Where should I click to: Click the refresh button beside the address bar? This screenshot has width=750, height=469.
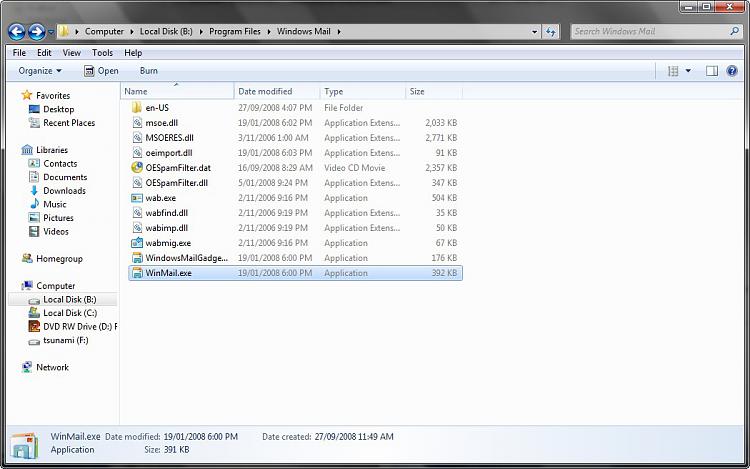(551, 32)
